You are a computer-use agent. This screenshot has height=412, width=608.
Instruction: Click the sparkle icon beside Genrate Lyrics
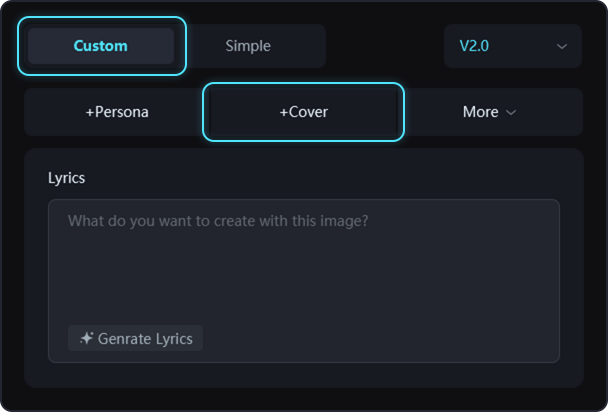pyautogui.click(x=87, y=338)
